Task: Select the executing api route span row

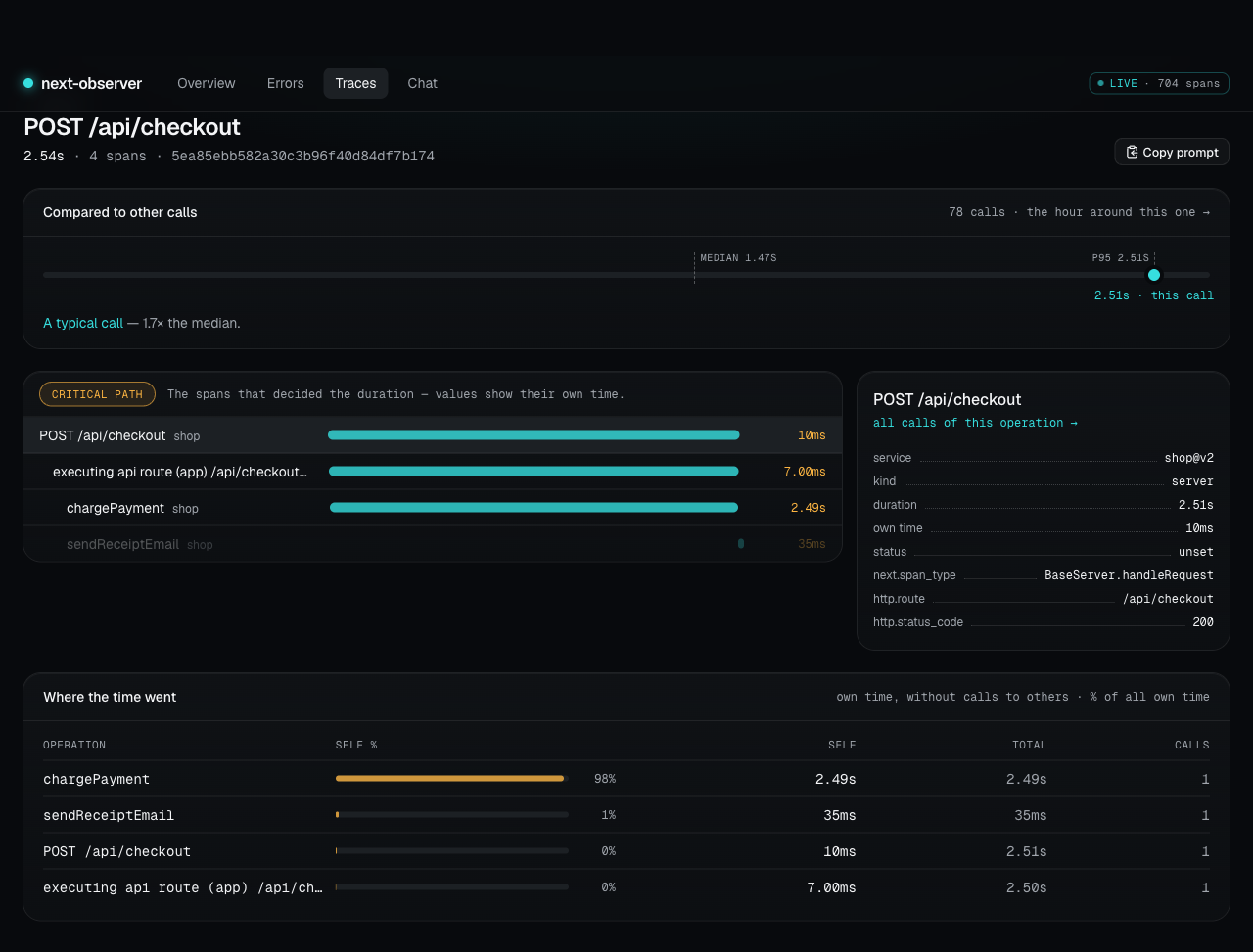Action: pos(433,472)
